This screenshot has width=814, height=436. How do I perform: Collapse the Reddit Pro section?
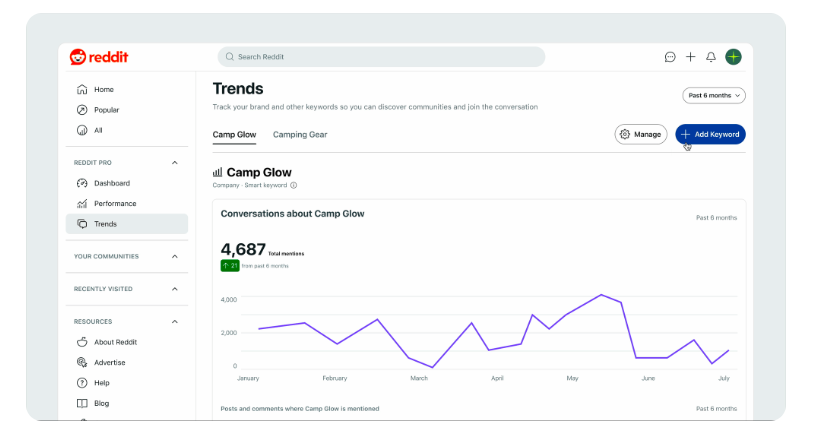click(x=175, y=162)
